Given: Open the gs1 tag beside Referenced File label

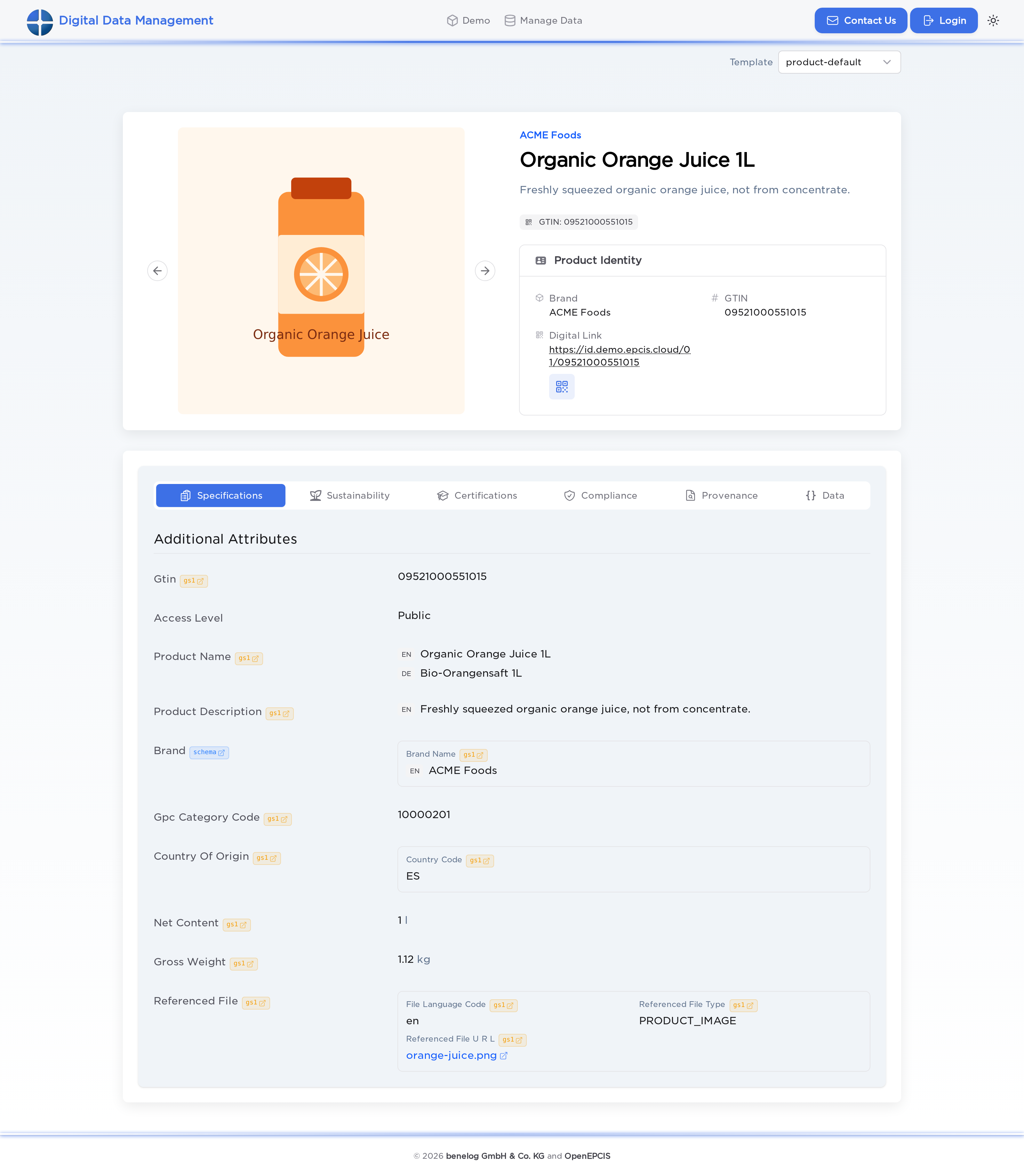Looking at the screenshot, I should click(256, 1003).
